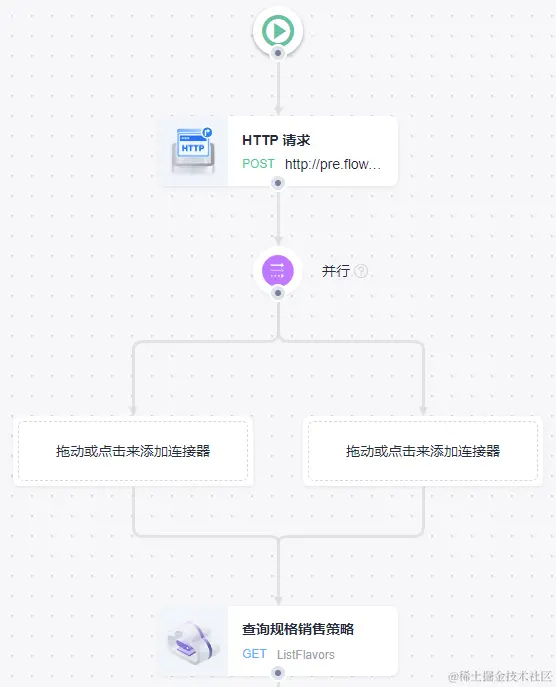
Task: Click the GET method label
Action: 254,654
